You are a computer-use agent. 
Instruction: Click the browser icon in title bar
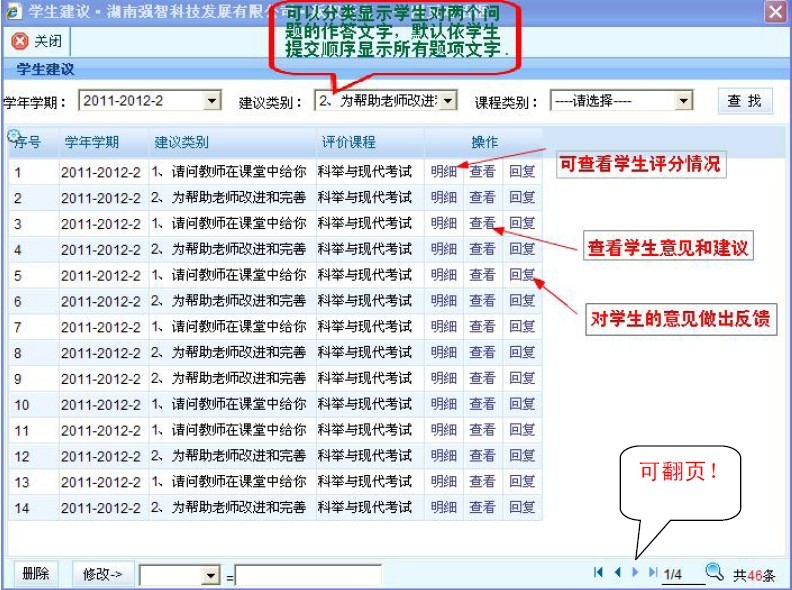point(12,11)
